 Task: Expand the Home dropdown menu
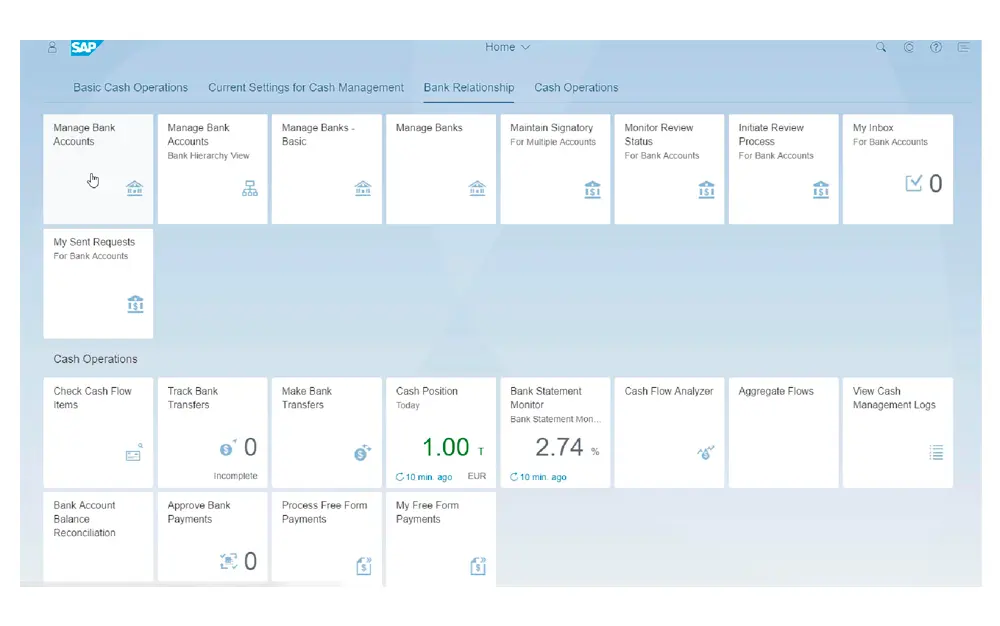[507, 47]
